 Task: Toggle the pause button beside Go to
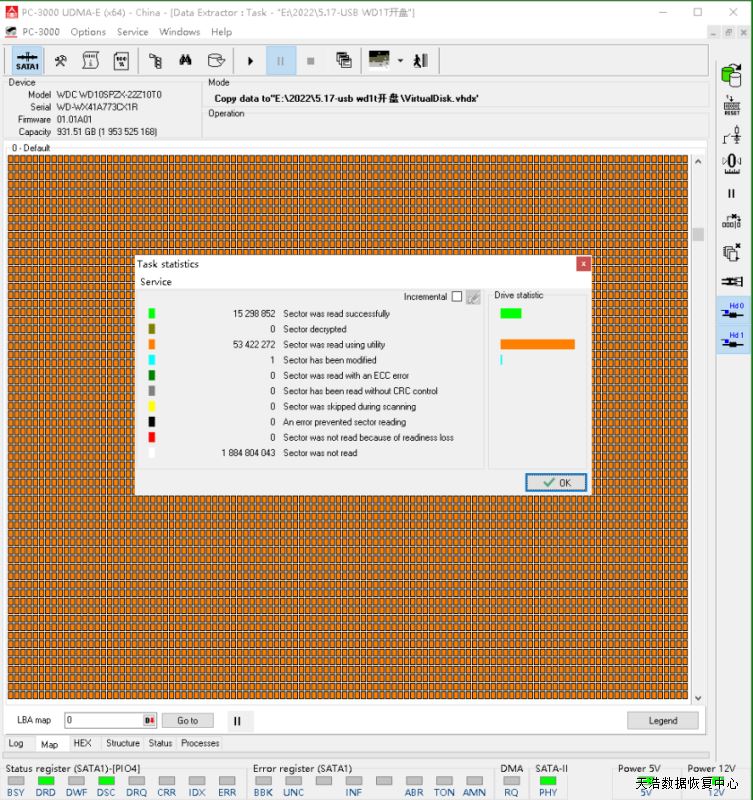237,720
